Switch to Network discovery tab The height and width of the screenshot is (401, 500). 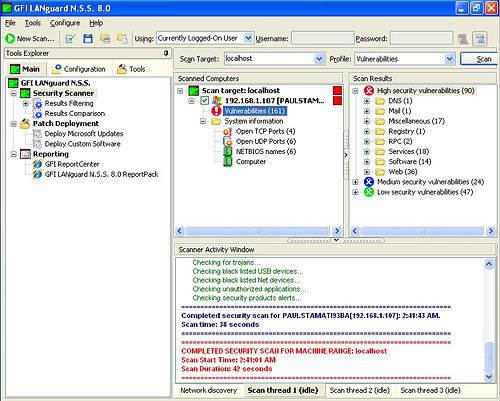[x=209, y=390]
